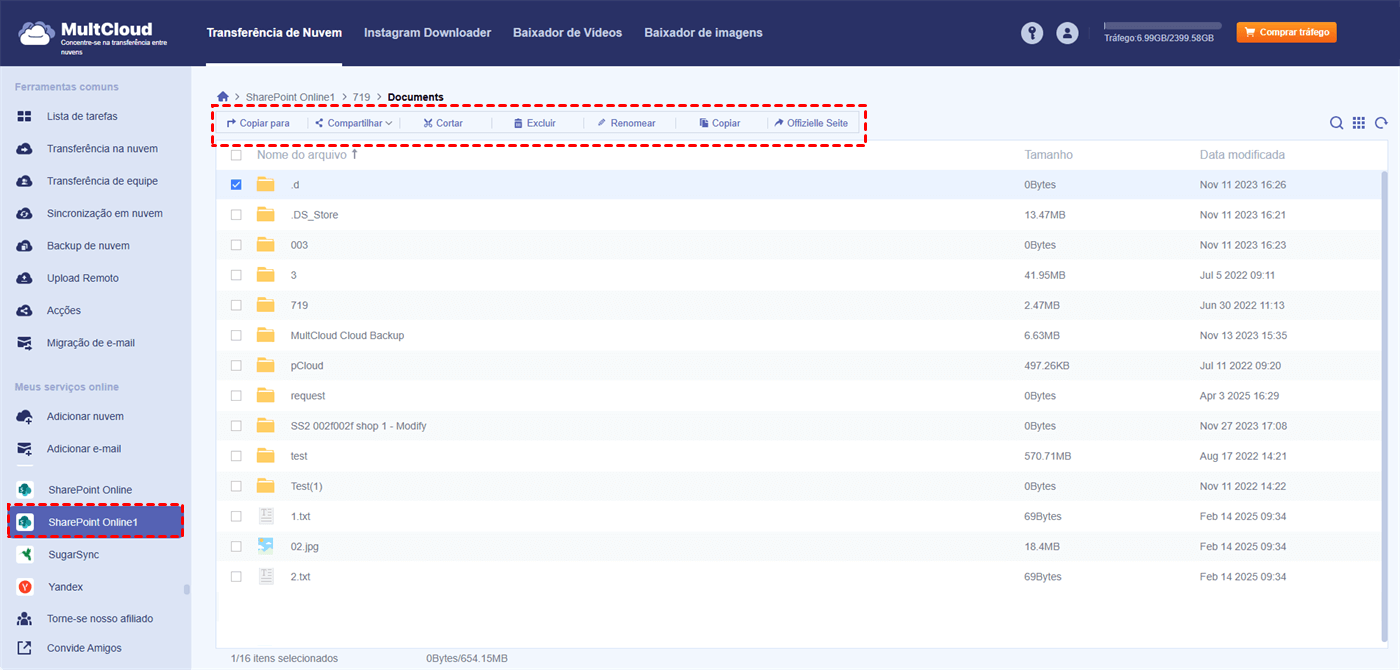Open the SS2 002f002f shop 1 - Modify folder
The height and width of the screenshot is (670, 1400).
(358, 426)
